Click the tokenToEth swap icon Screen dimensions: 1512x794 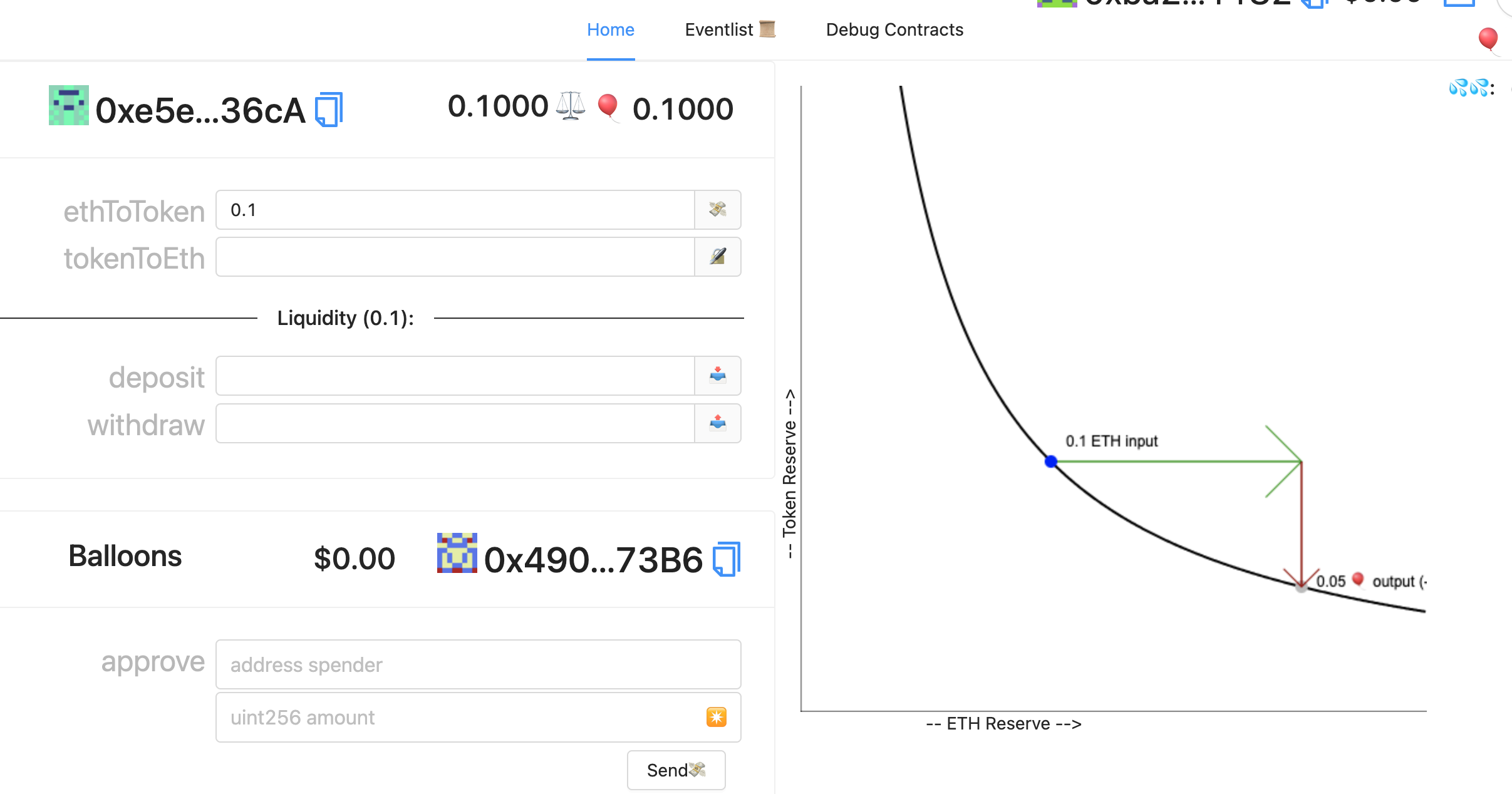point(718,257)
